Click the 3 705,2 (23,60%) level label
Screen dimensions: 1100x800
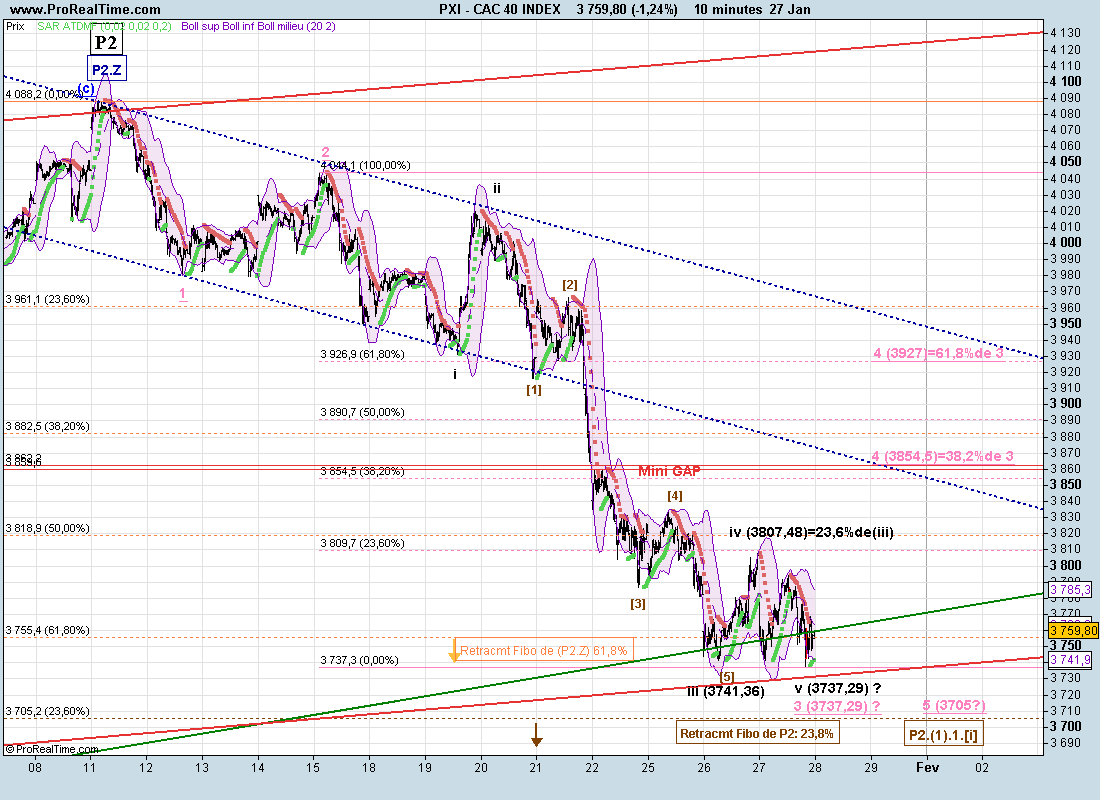tap(48, 712)
